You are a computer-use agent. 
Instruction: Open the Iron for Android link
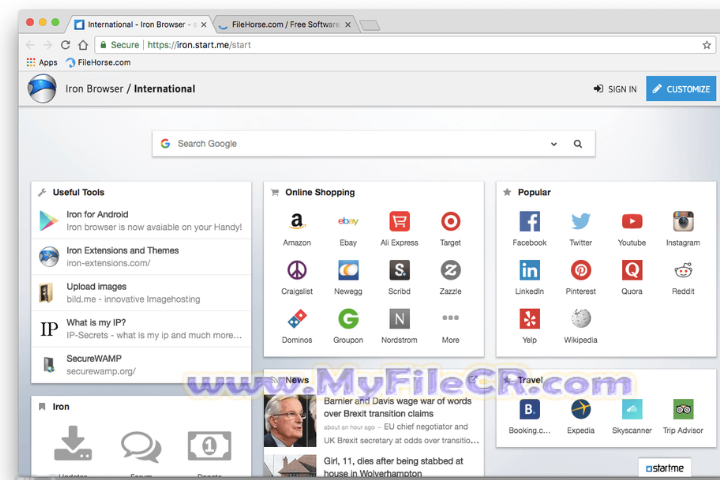tap(141, 221)
